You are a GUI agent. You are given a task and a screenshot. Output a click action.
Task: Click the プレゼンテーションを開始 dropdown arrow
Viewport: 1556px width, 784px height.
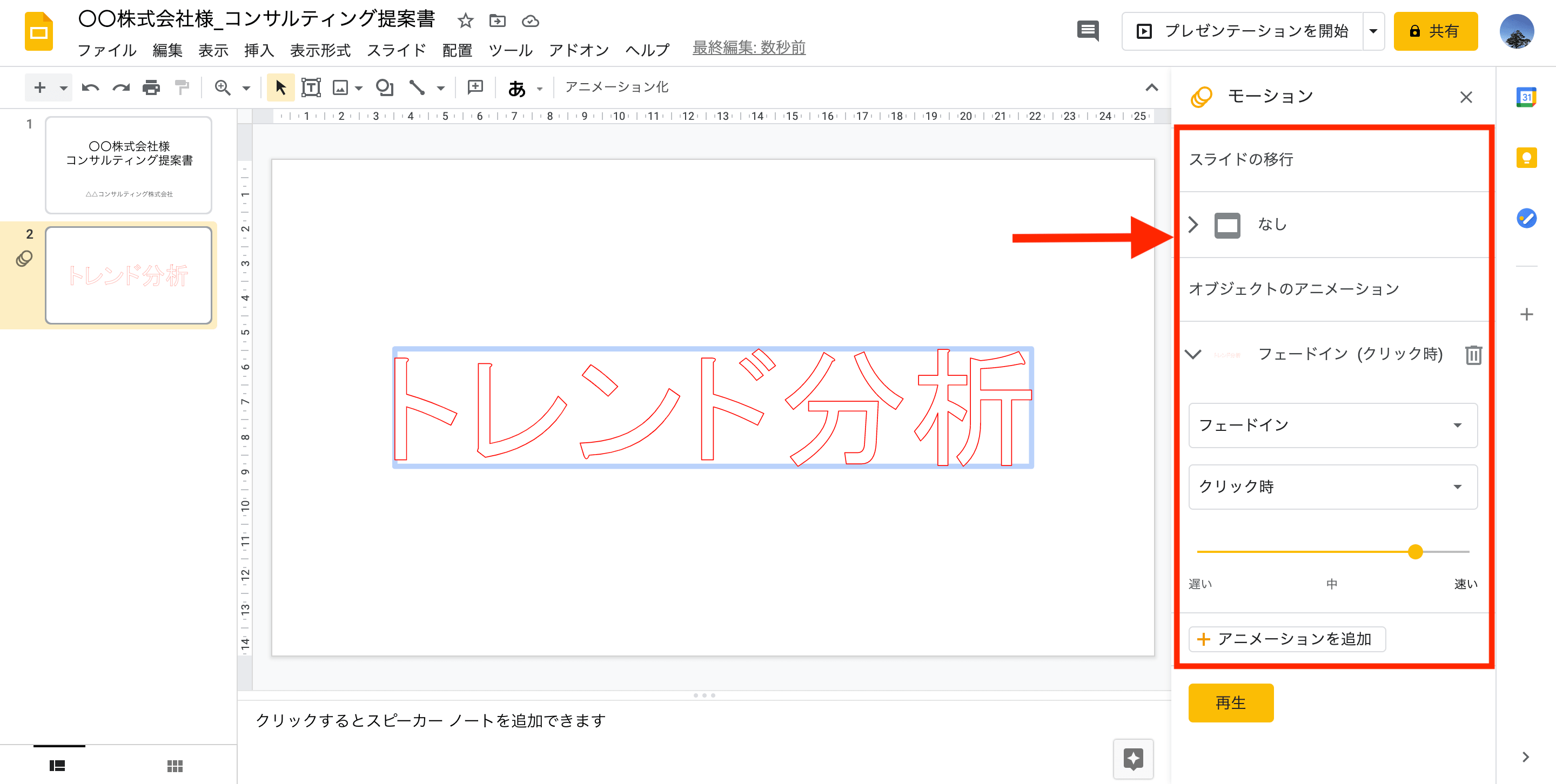[x=1379, y=30]
